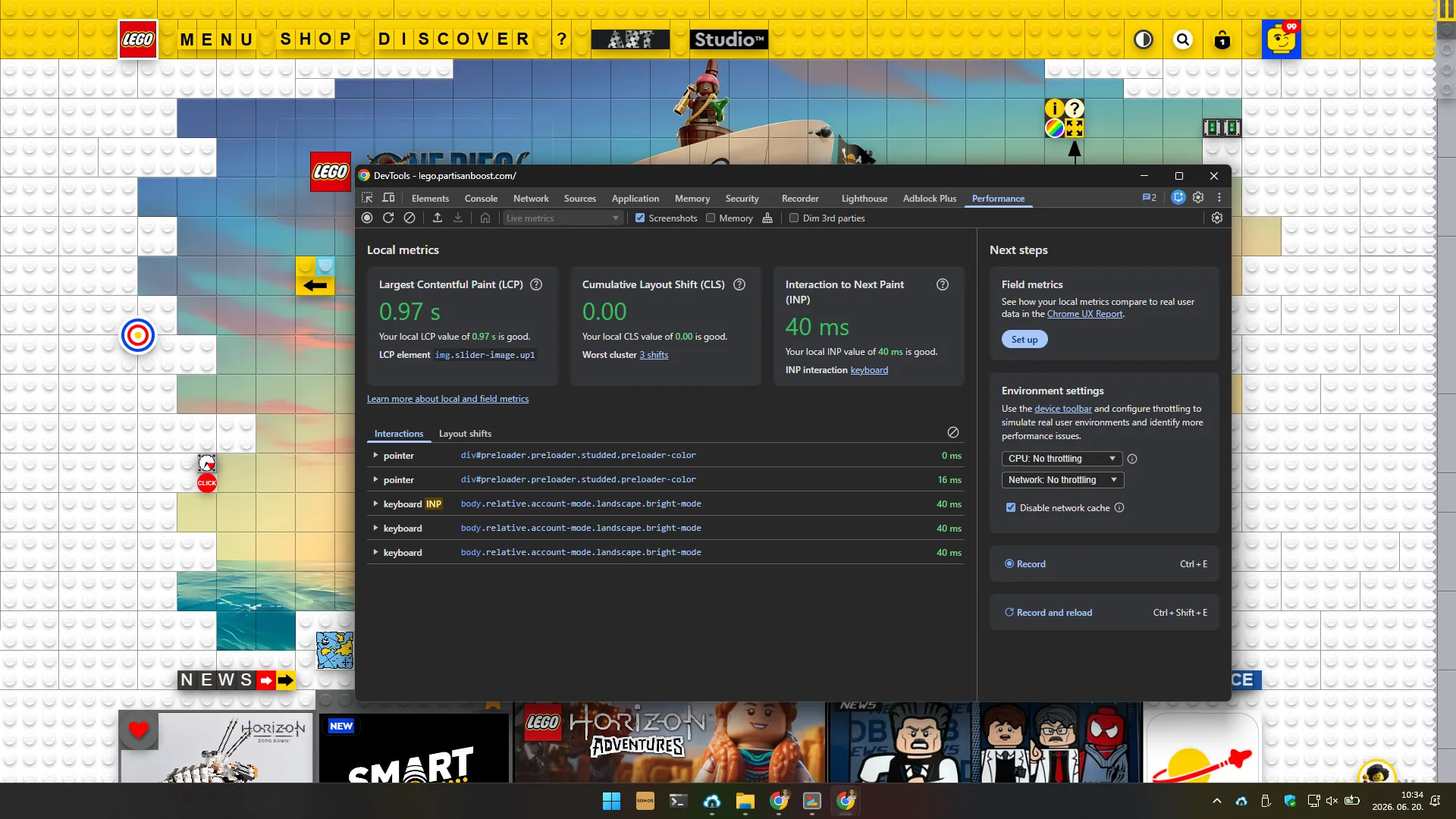Open the '3 shifts' worst cluster link
Viewport: 1456px width, 819px height.
(x=654, y=355)
